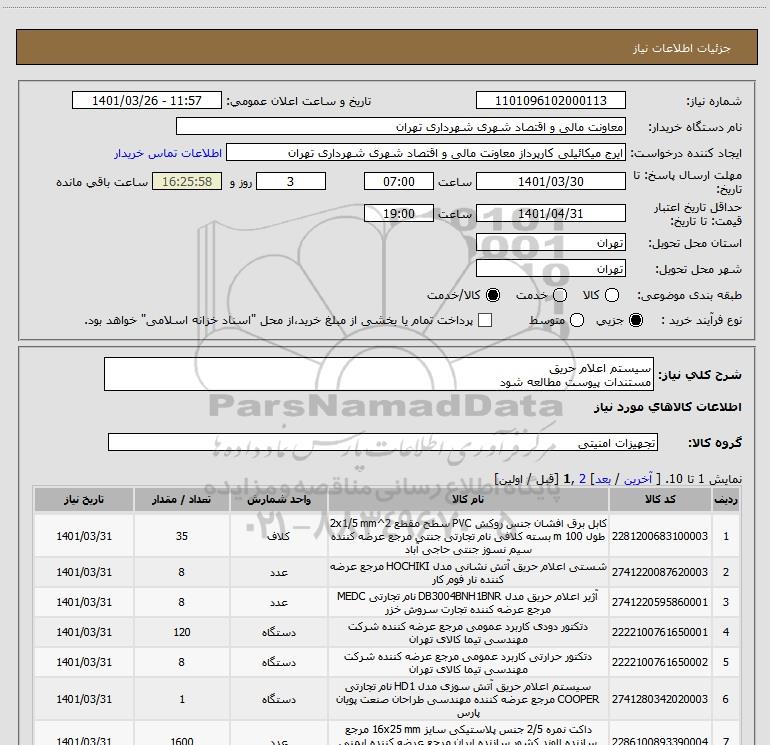
Task: Click the announcement date field 1401/03/26 - 11:57
Action: pyautogui.click(x=147, y=100)
